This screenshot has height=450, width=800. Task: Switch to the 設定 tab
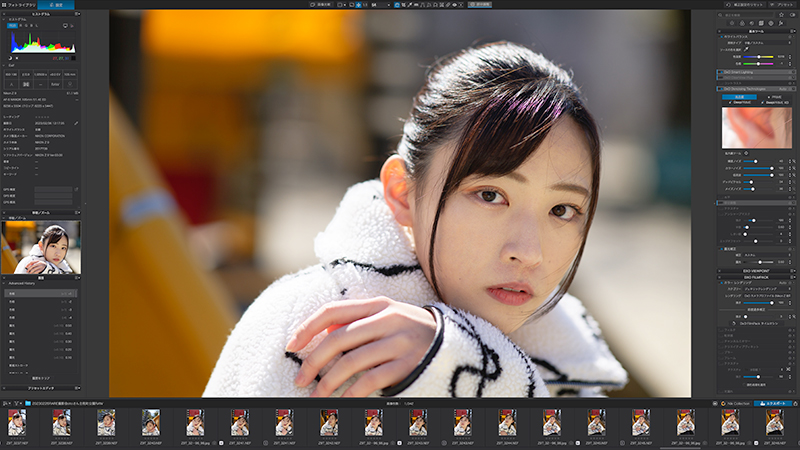tap(56, 5)
